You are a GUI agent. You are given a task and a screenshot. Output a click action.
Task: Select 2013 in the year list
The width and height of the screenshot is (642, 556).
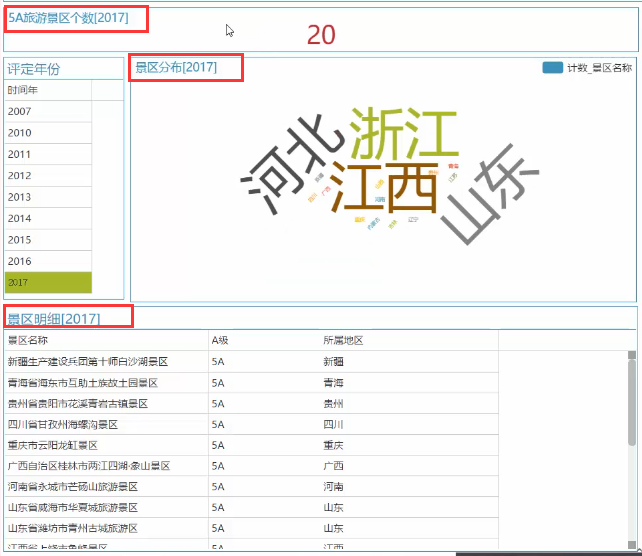48,197
